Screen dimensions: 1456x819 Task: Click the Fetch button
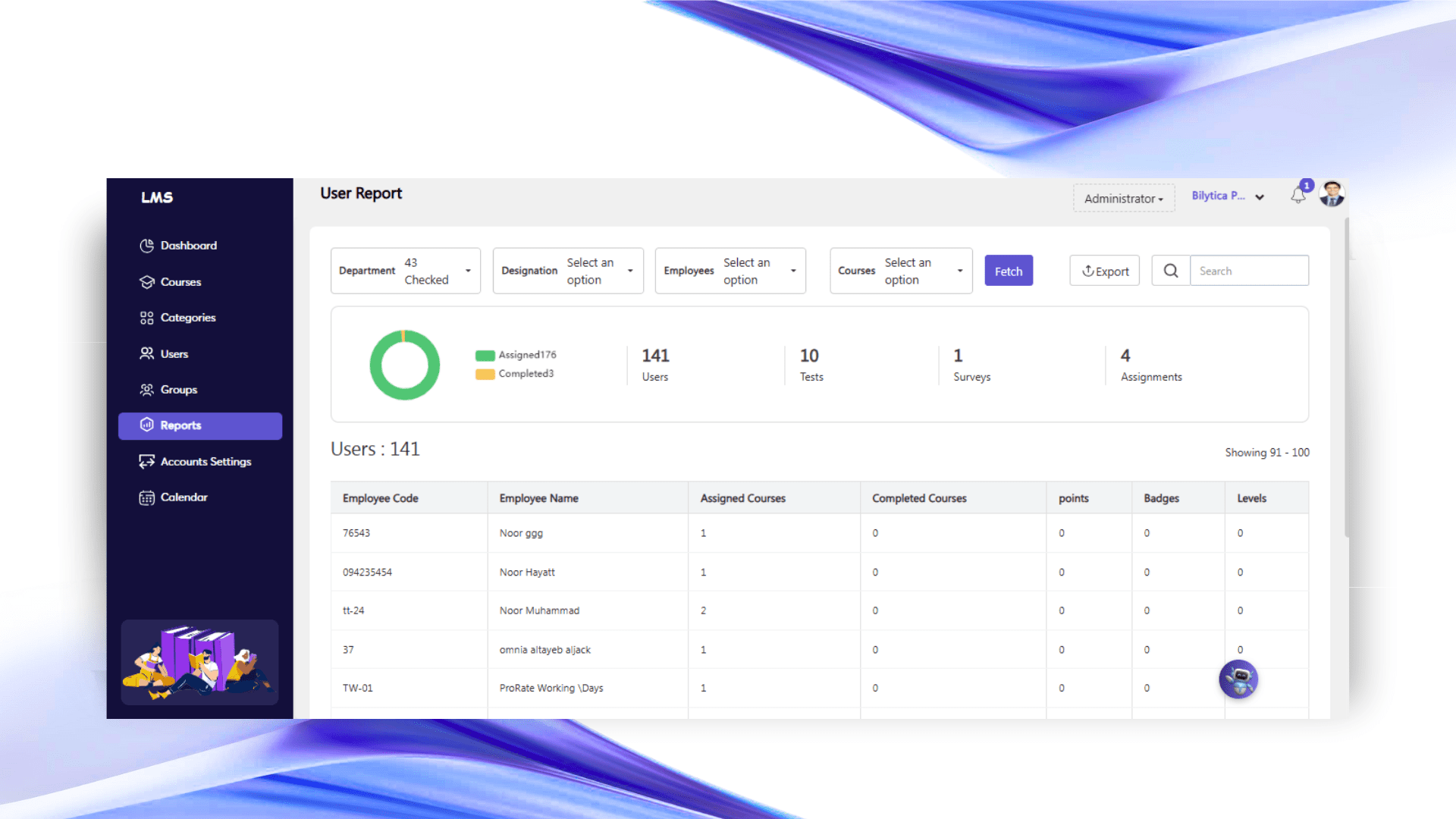(x=1009, y=271)
